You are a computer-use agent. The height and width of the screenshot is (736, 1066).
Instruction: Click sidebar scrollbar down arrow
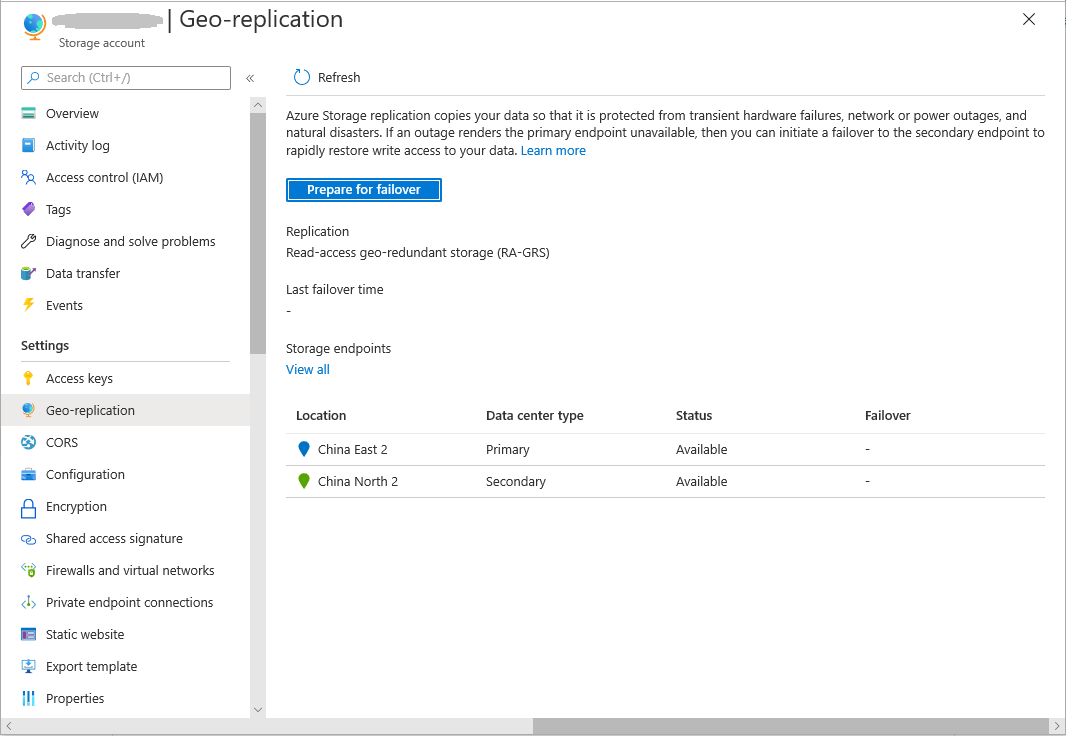pyautogui.click(x=258, y=709)
